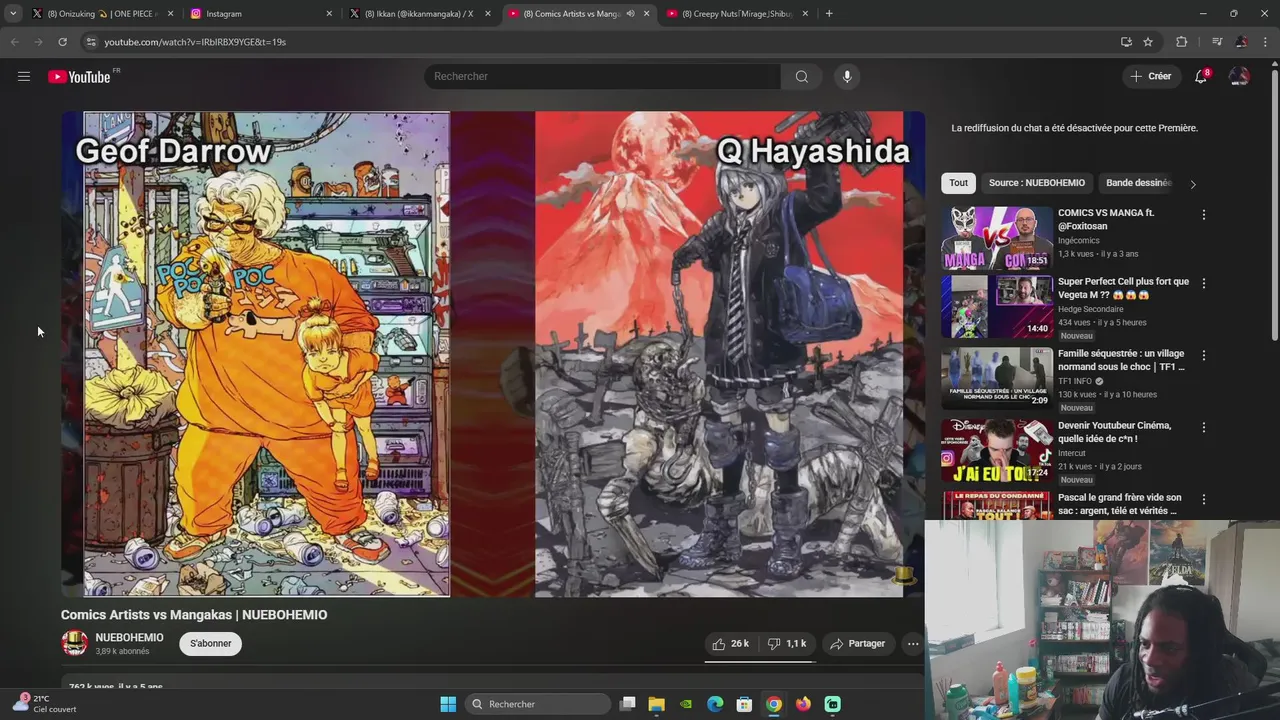Open options for Famille séquestrée video
Image resolution: width=1280 pixels, height=720 pixels.
[x=1203, y=355]
